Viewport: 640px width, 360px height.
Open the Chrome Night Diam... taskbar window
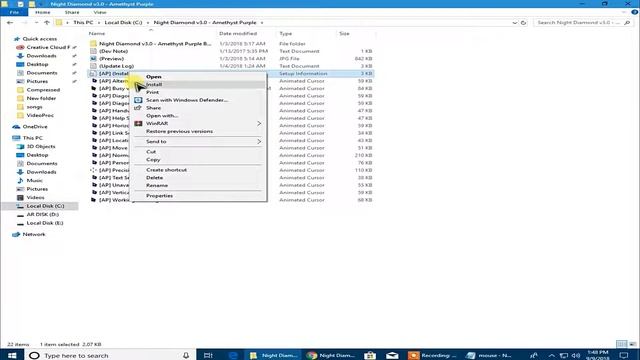tap(331, 355)
